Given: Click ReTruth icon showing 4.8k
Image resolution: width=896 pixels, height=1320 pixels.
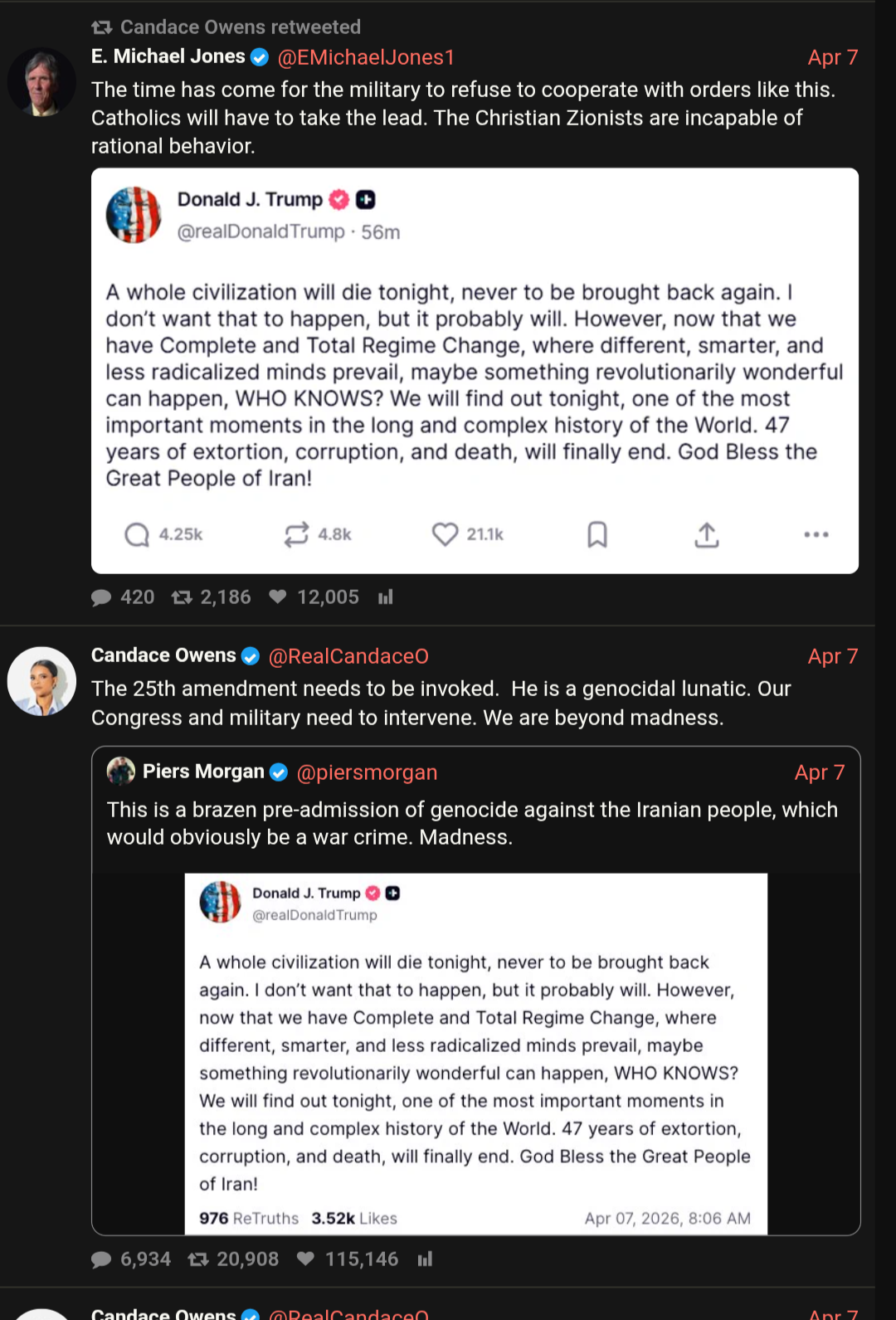Looking at the screenshot, I should (296, 534).
